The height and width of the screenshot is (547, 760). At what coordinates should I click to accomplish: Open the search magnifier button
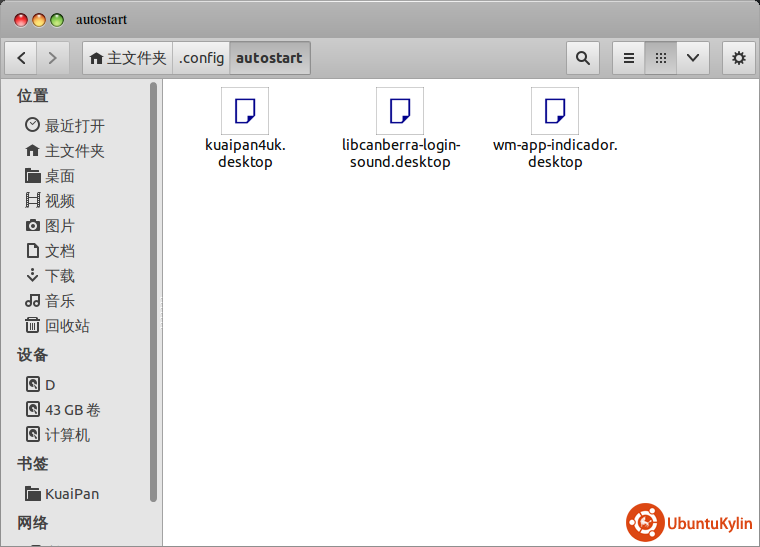pyautogui.click(x=582, y=58)
